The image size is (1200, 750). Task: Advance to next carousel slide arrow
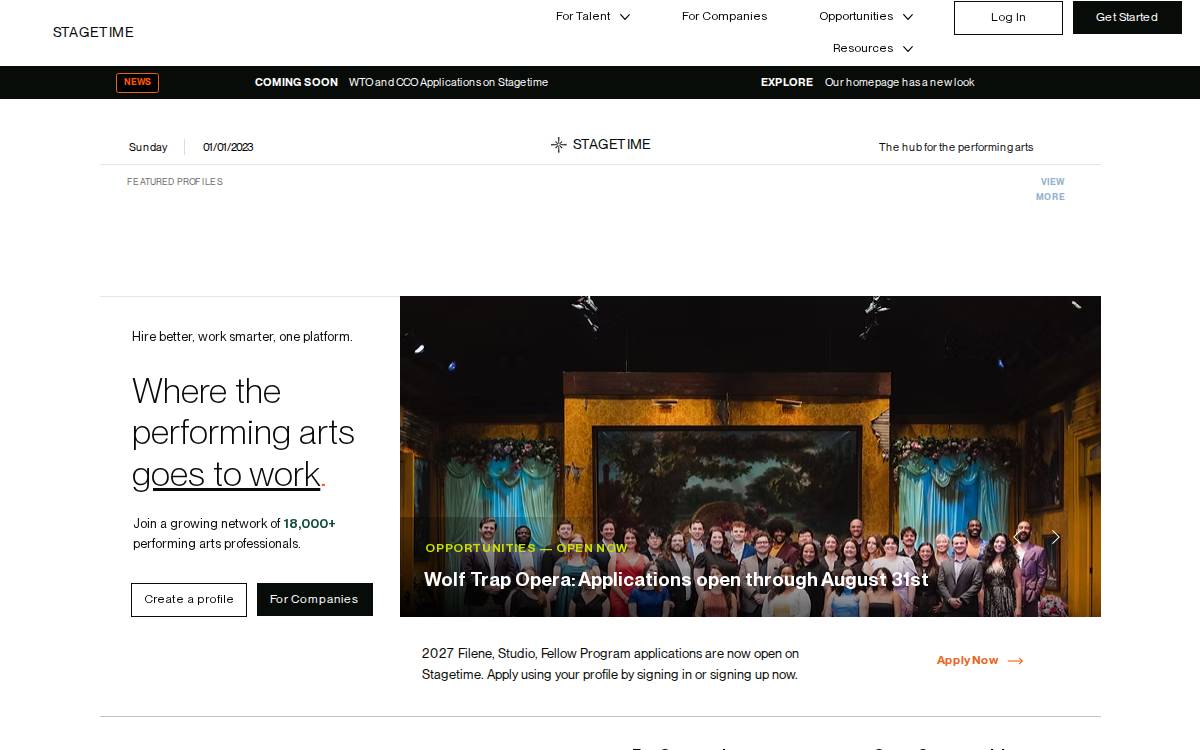pyautogui.click(x=1055, y=538)
